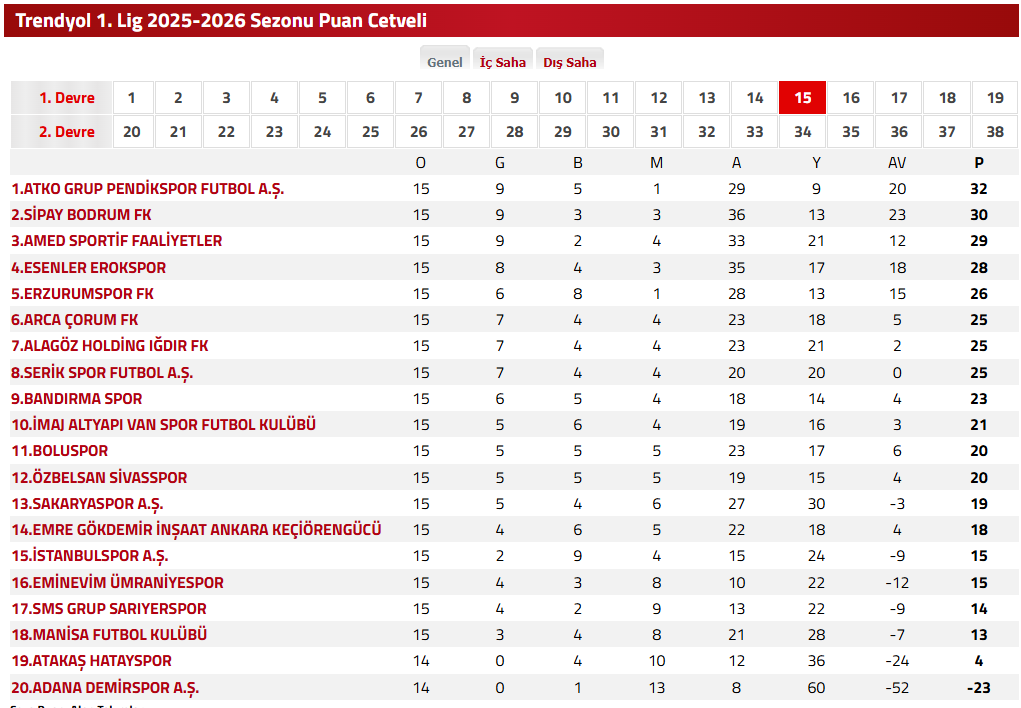Select match week 10
Viewport: 1021px width, 708px height.
click(563, 98)
